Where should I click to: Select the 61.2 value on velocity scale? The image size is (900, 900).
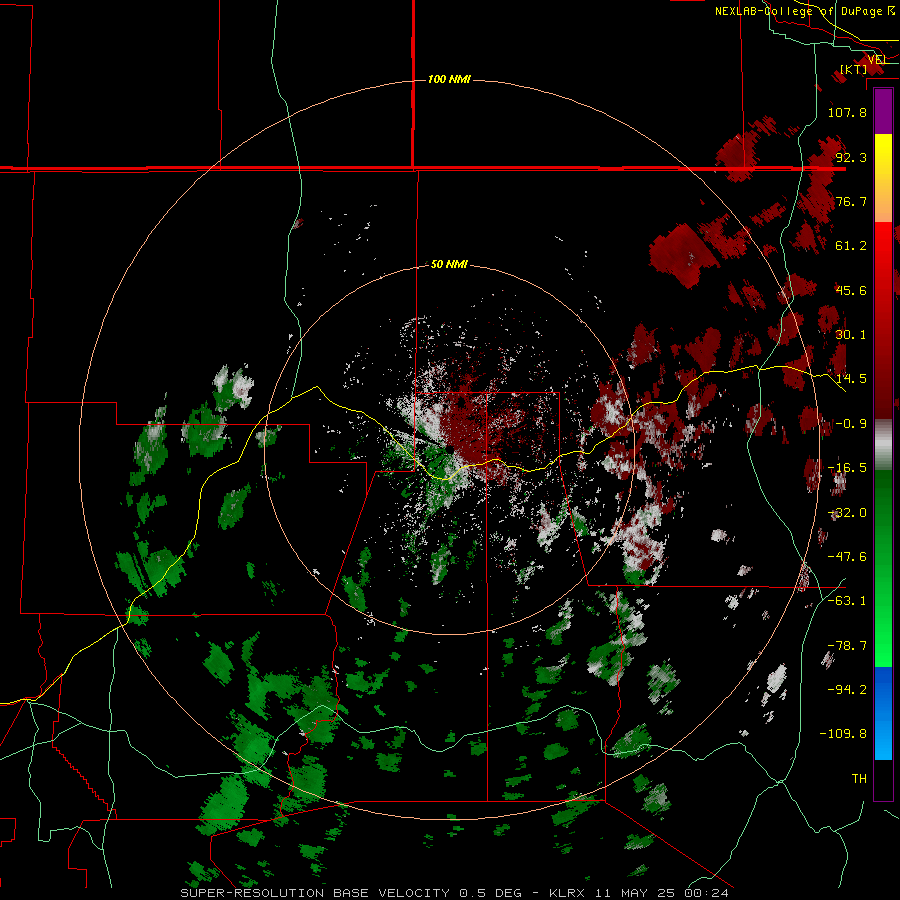click(x=851, y=246)
